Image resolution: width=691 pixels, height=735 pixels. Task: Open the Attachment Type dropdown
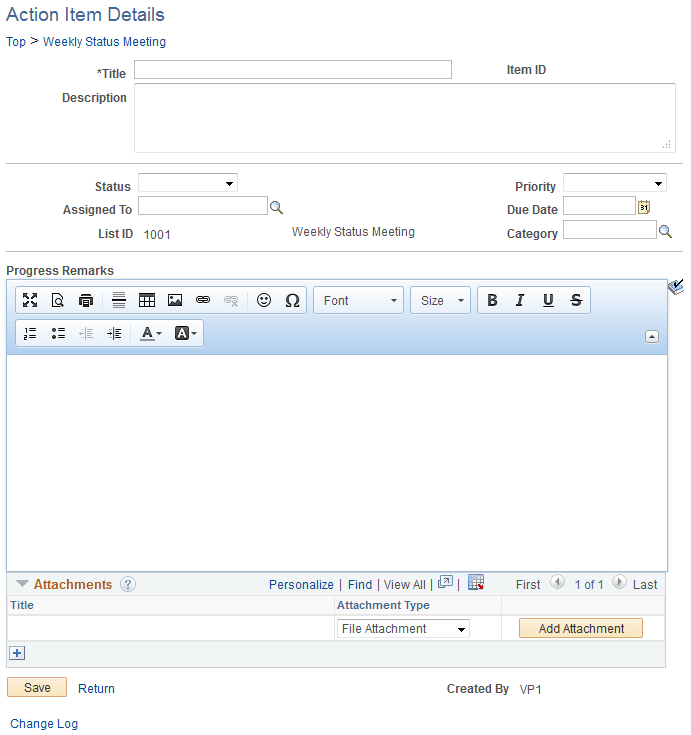(x=403, y=629)
